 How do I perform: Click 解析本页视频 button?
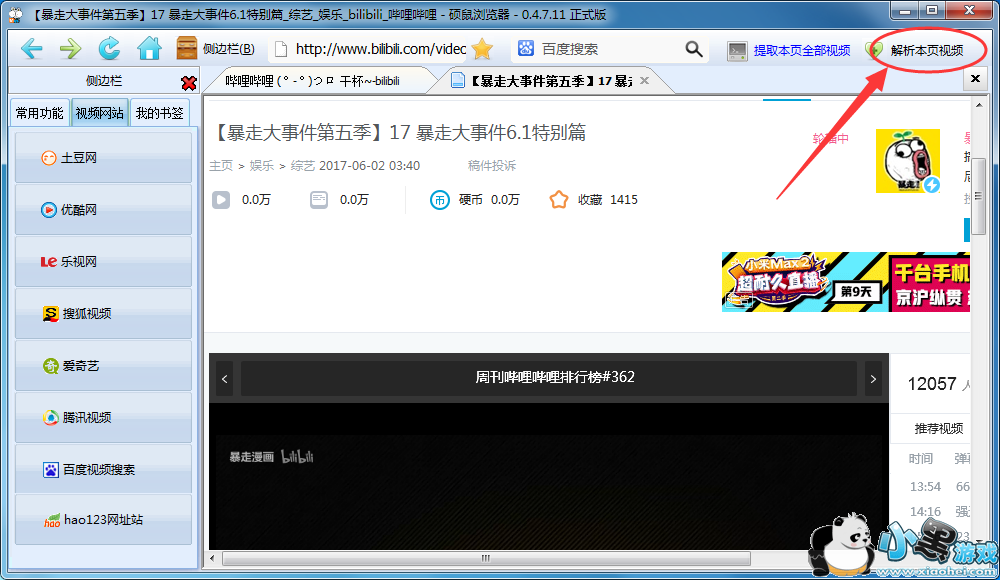(927, 50)
